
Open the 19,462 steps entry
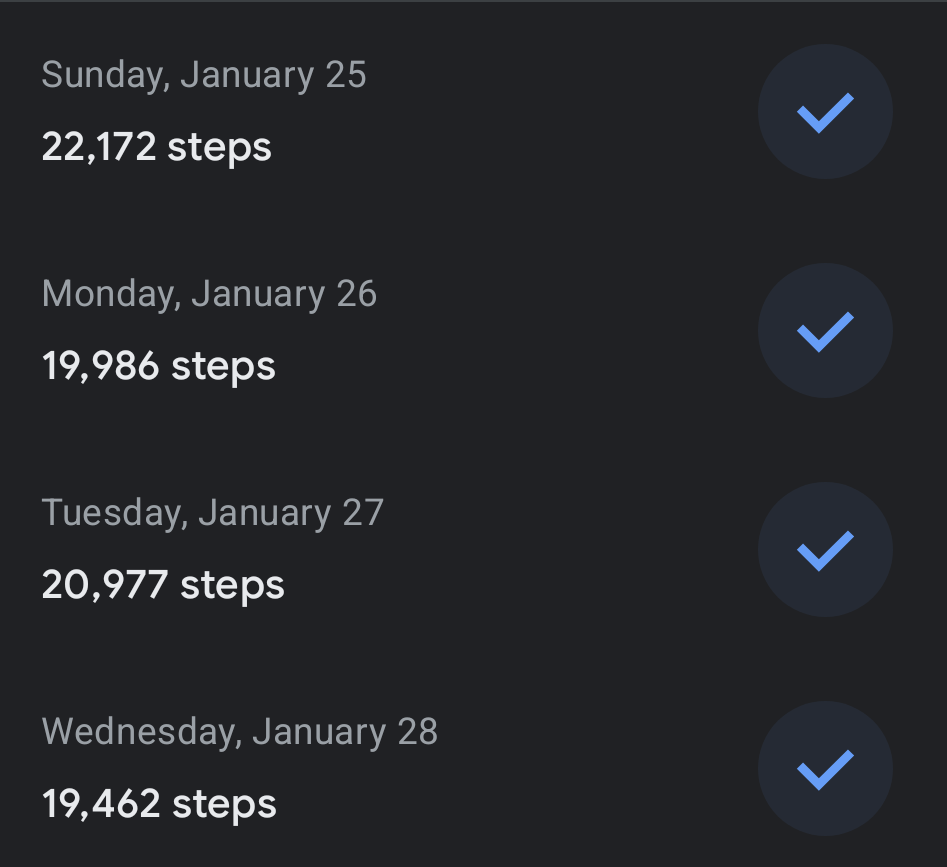[x=159, y=804]
